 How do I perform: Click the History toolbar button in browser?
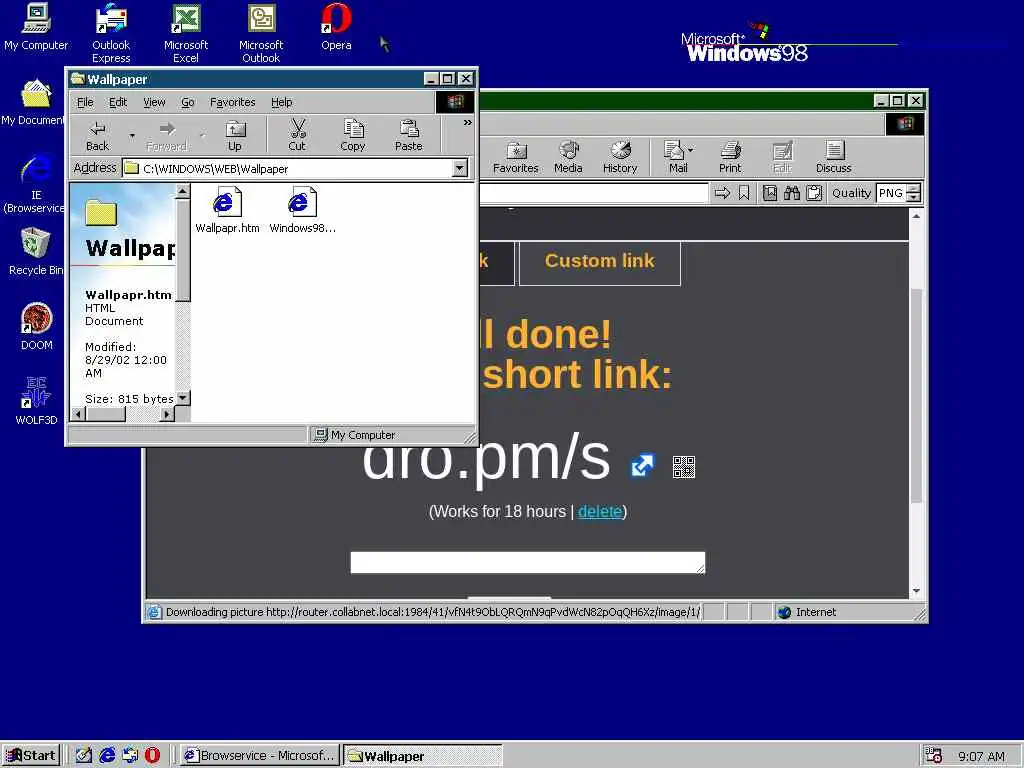(x=620, y=157)
